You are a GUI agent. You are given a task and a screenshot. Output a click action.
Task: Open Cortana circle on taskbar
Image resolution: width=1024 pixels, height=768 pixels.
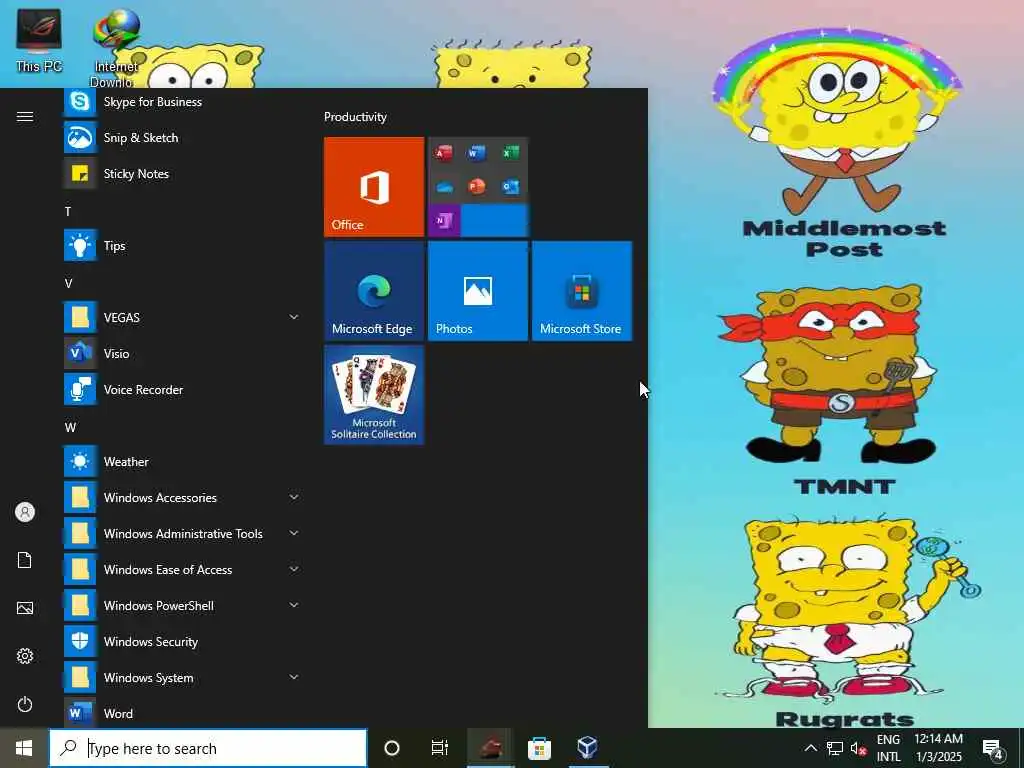click(392, 748)
